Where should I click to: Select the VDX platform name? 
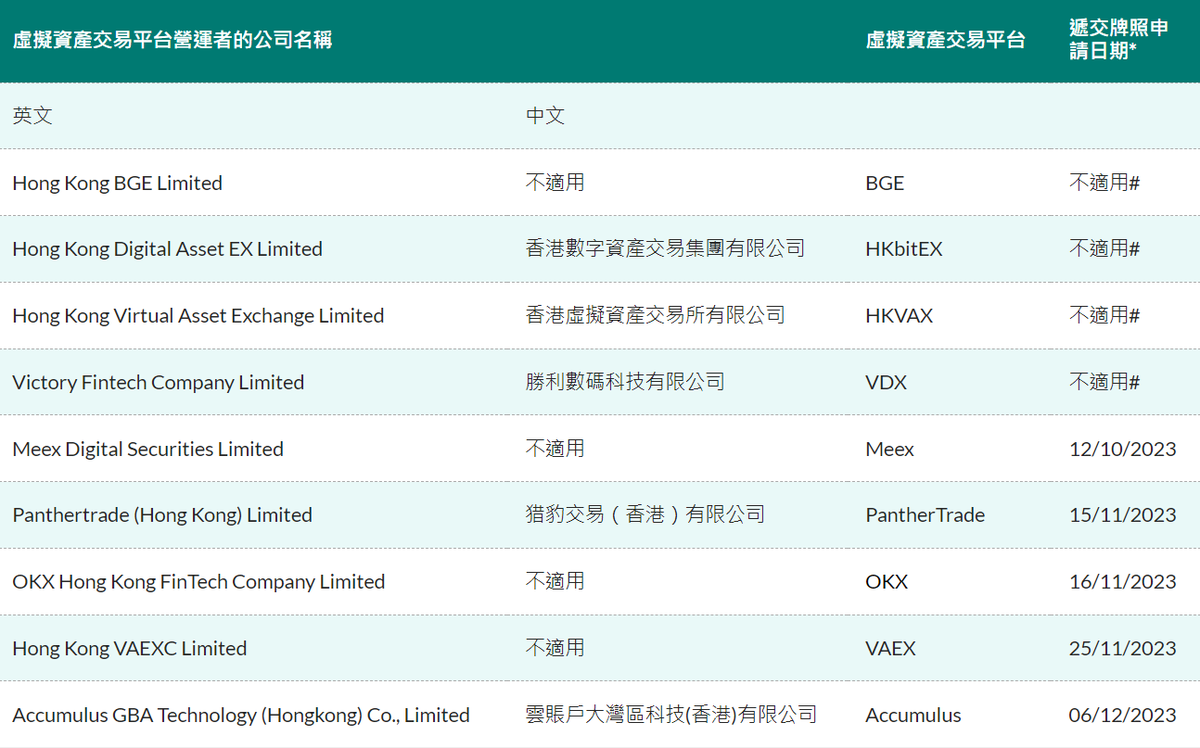[x=886, y=382]
